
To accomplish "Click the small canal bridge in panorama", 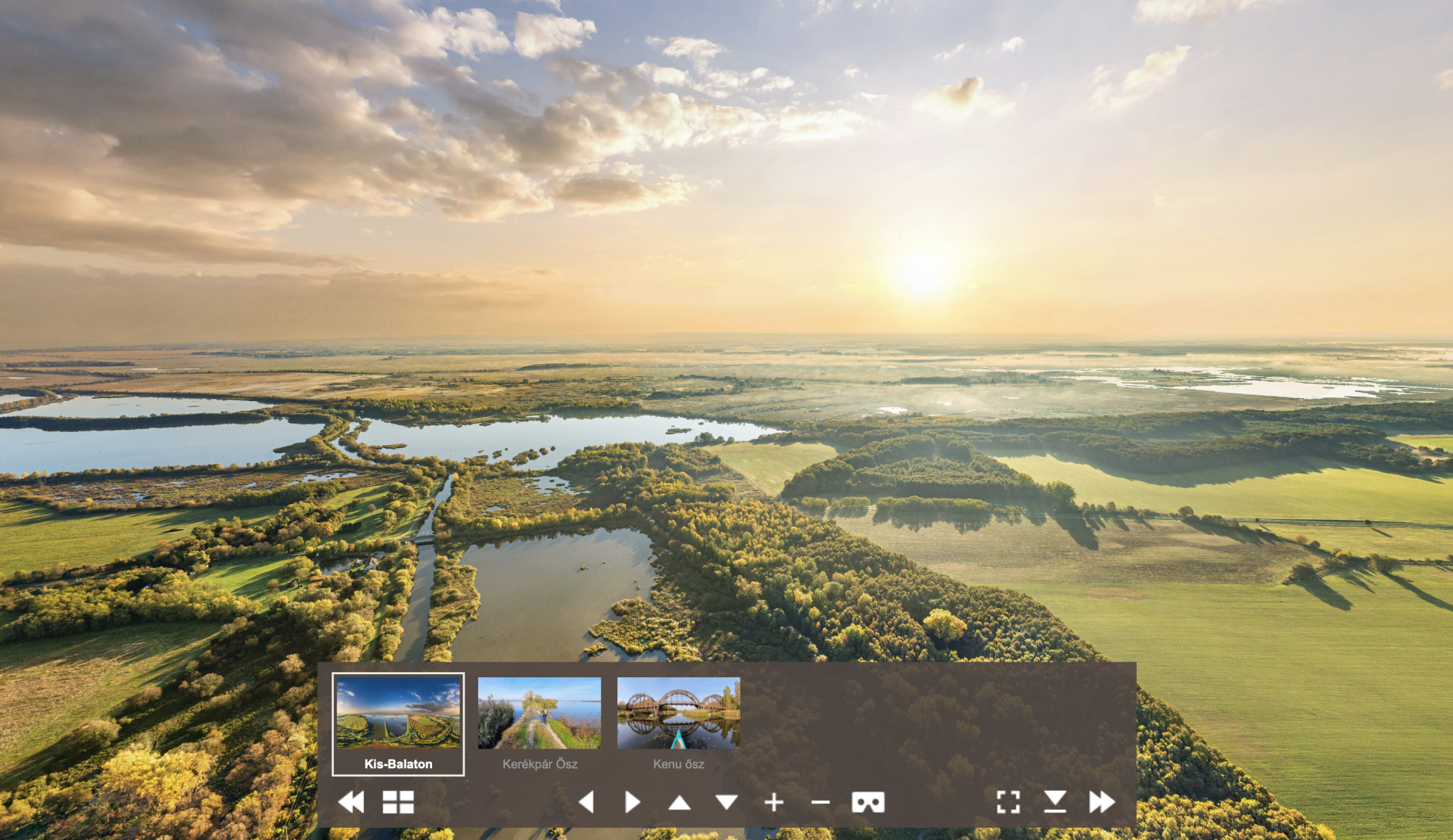I will pyautogui.click(x=424, y=538).
